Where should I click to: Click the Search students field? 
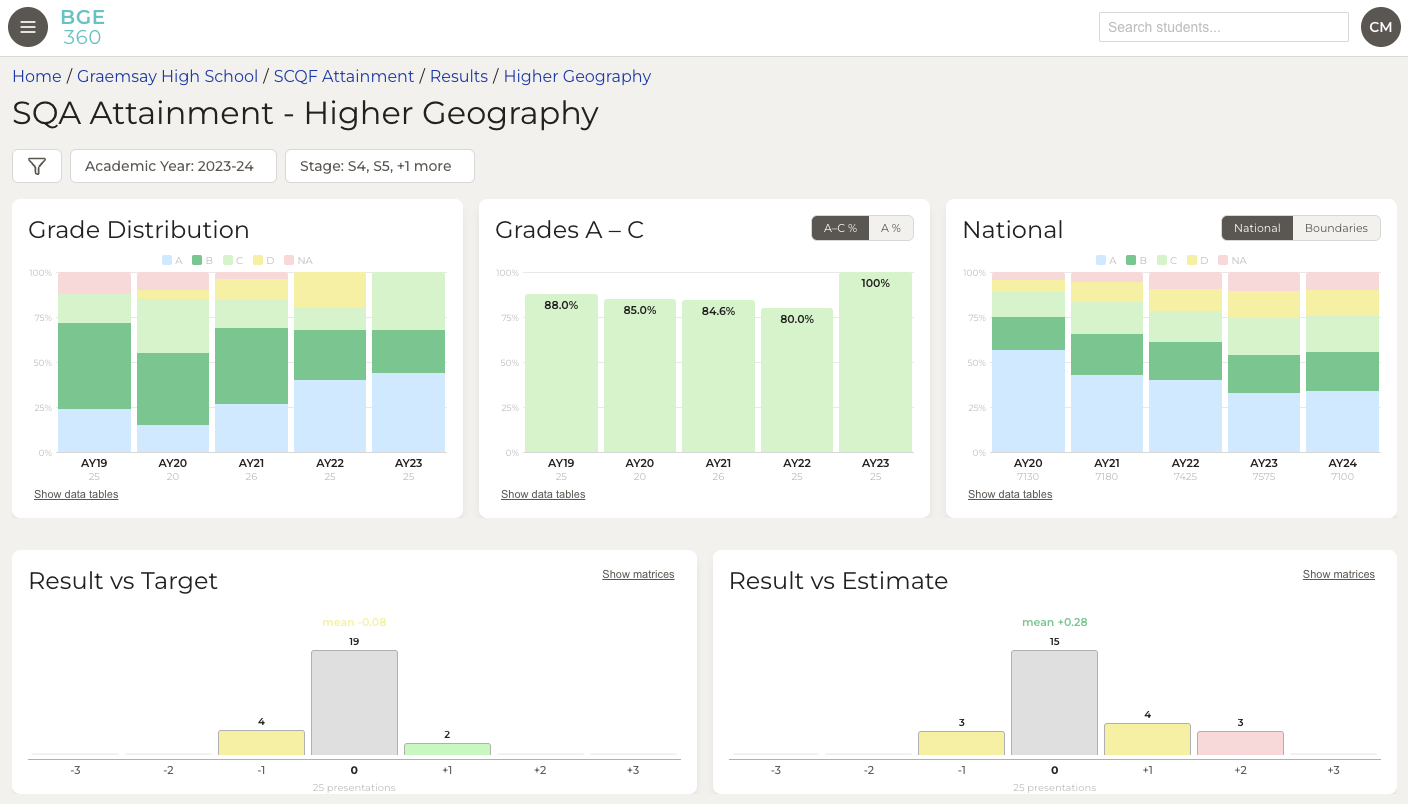[x=1224, y=27]
